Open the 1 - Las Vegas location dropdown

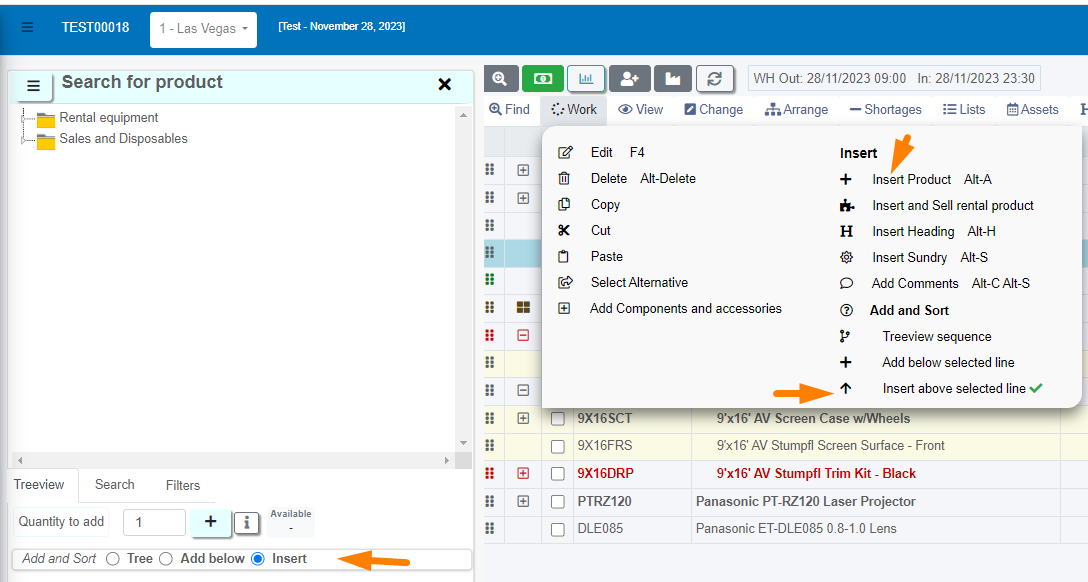203,29
